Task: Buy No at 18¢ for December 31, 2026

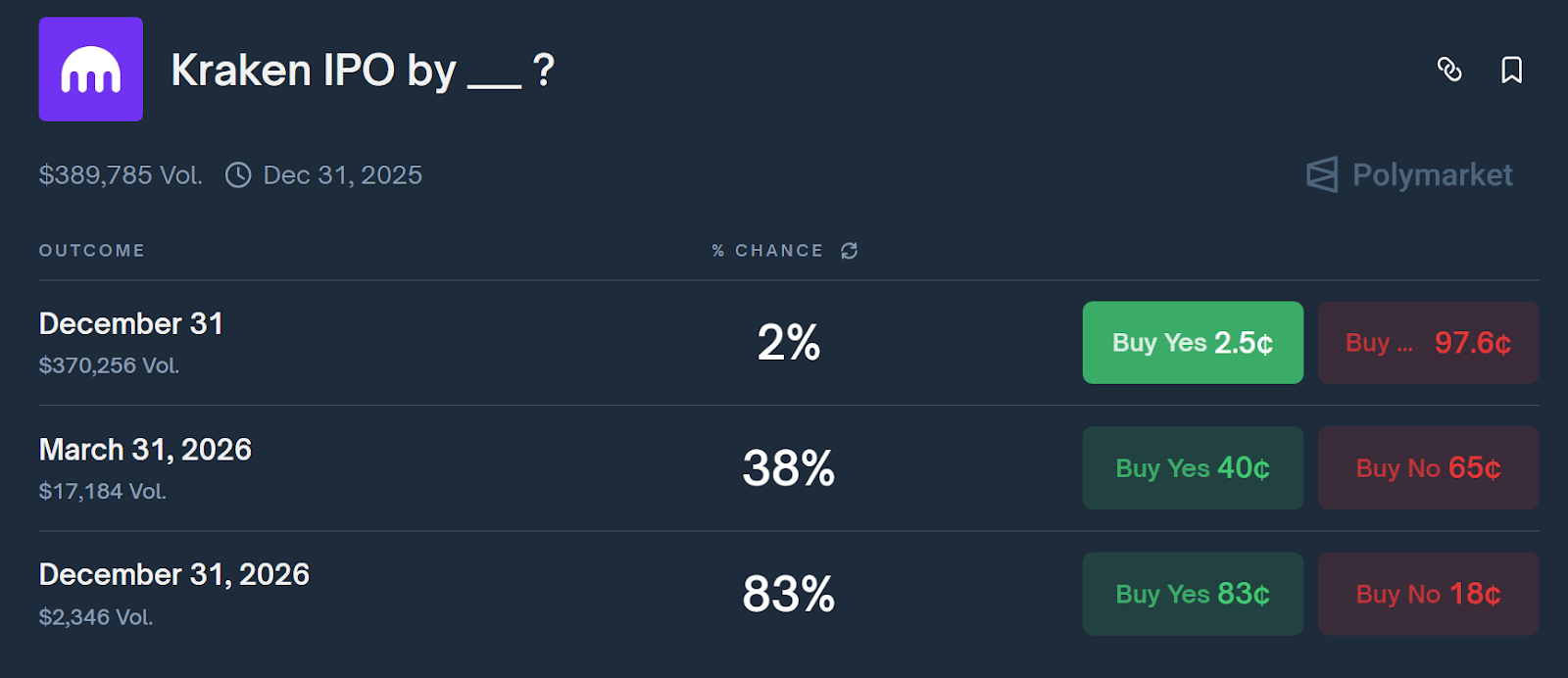Action: coord(1428,594)
